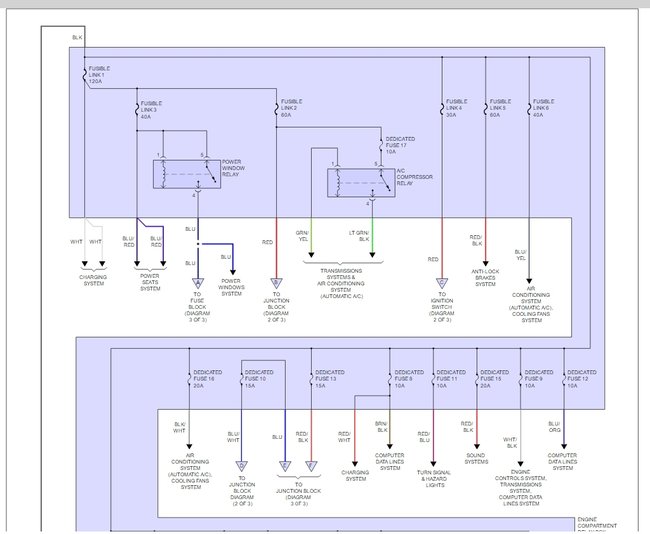Click the arrowhead on the GRN/YEL wire
The height and width of the screenshot is (534, 650).
(311, 255)
